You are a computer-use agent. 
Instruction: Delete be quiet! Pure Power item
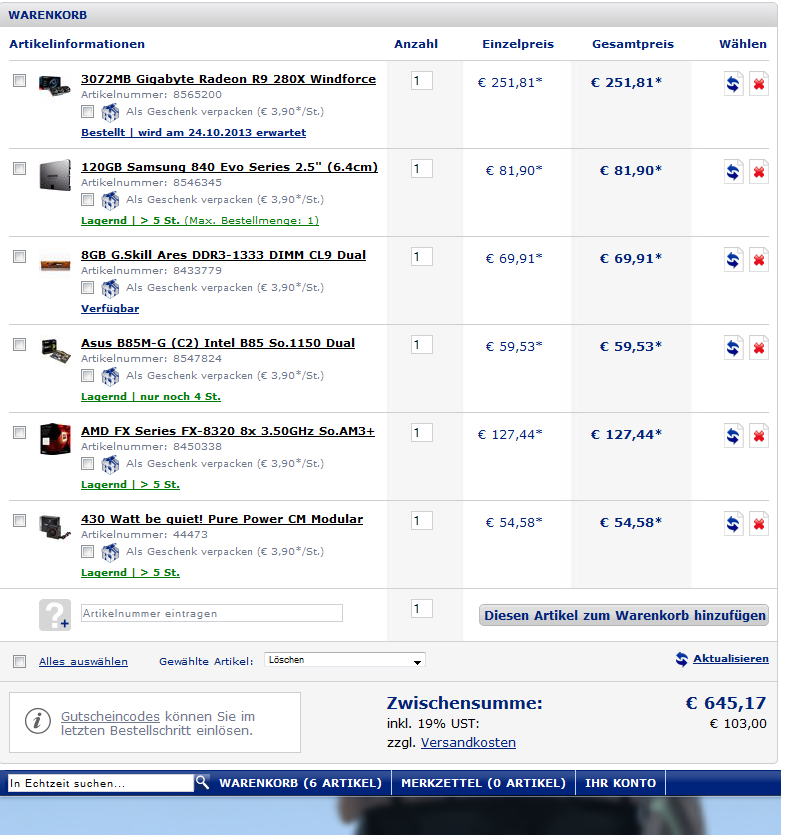pyautogui.click(x=759, y=524)
